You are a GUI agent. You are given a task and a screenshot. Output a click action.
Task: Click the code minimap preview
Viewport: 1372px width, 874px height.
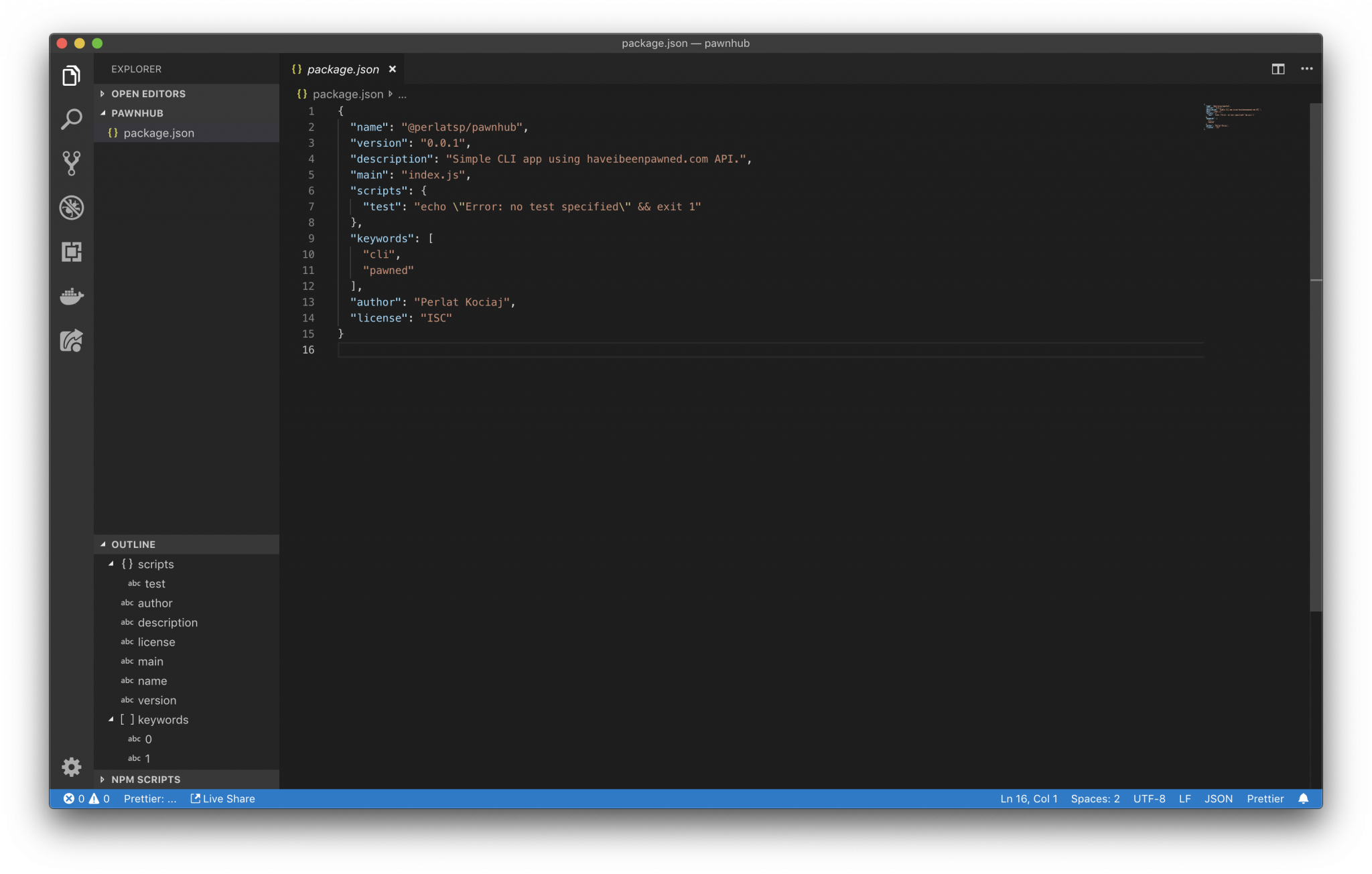[1233, 116]
